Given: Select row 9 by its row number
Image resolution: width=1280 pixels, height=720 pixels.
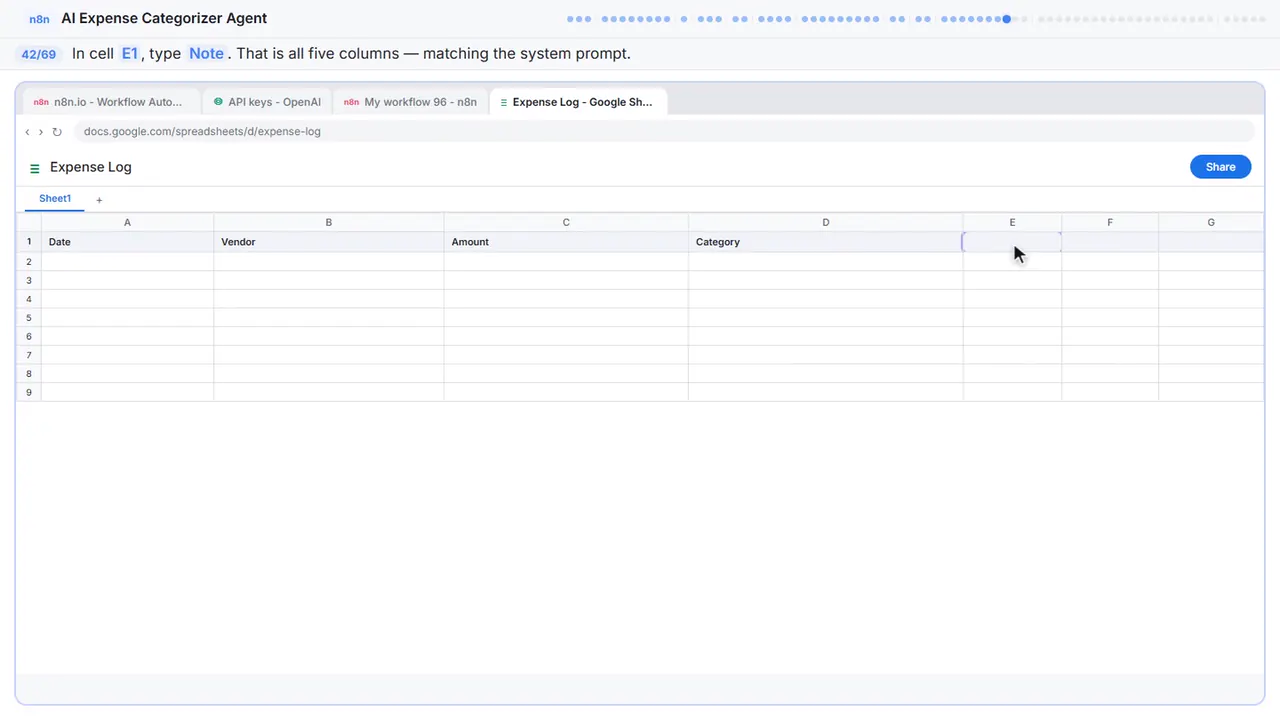Looking at the screenshot, I should (29, 393).
